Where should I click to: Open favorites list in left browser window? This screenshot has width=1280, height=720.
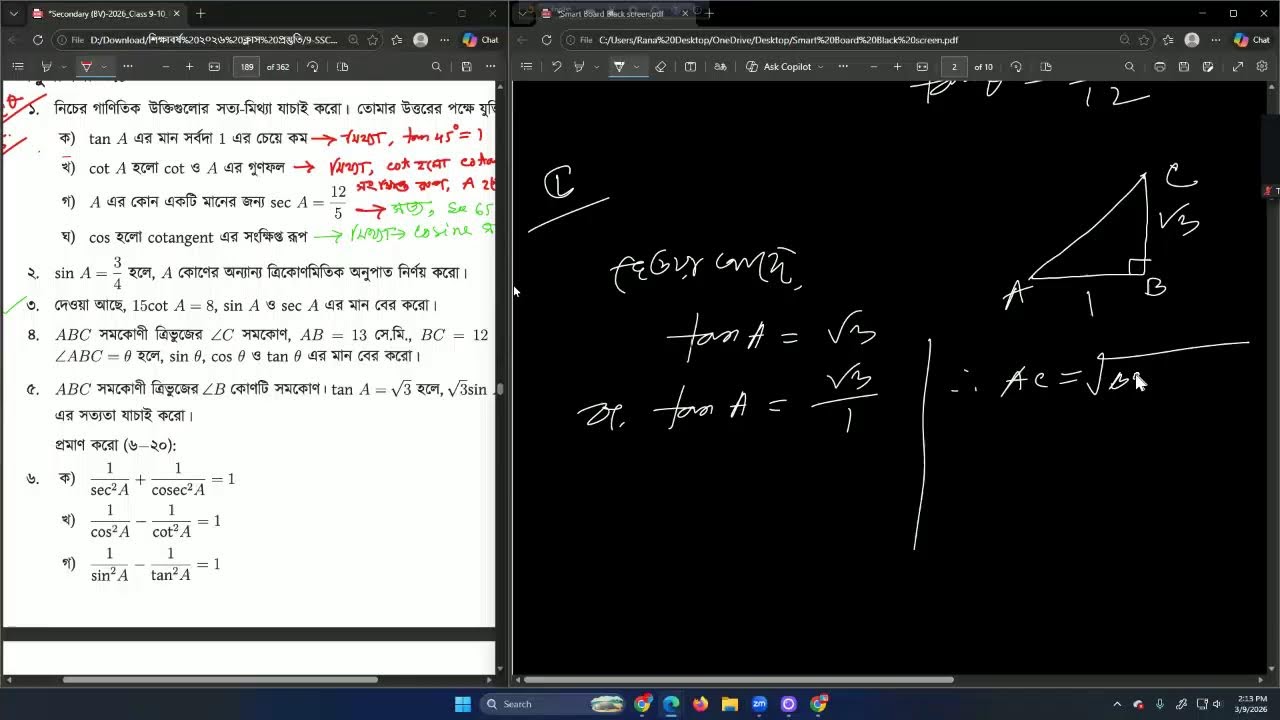[x=397, y=40]
